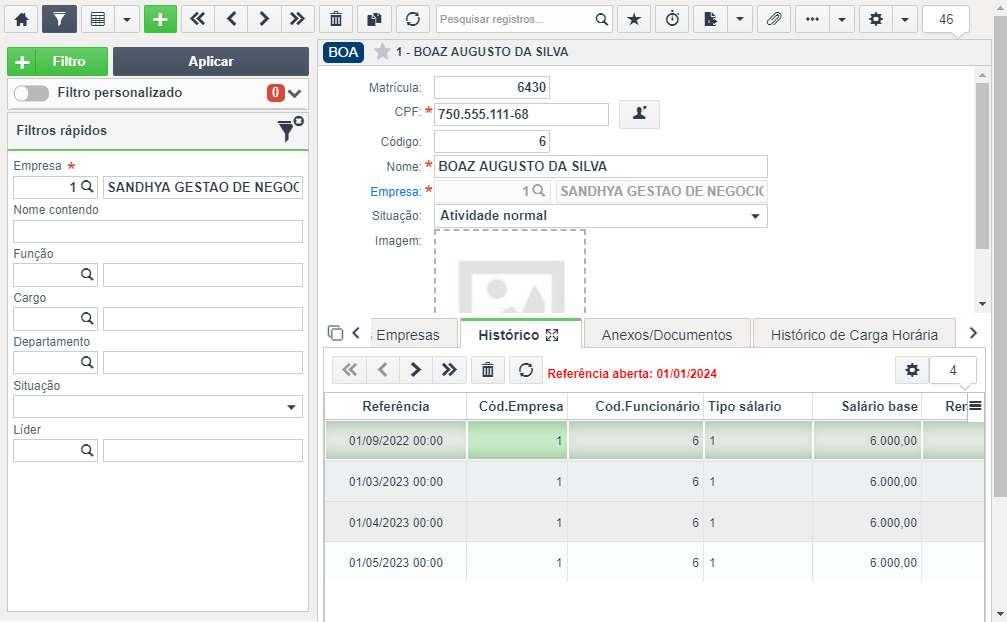Click the record count 46 badge
This screenshot has height=622, width=1007.
(x=946, y=19)
